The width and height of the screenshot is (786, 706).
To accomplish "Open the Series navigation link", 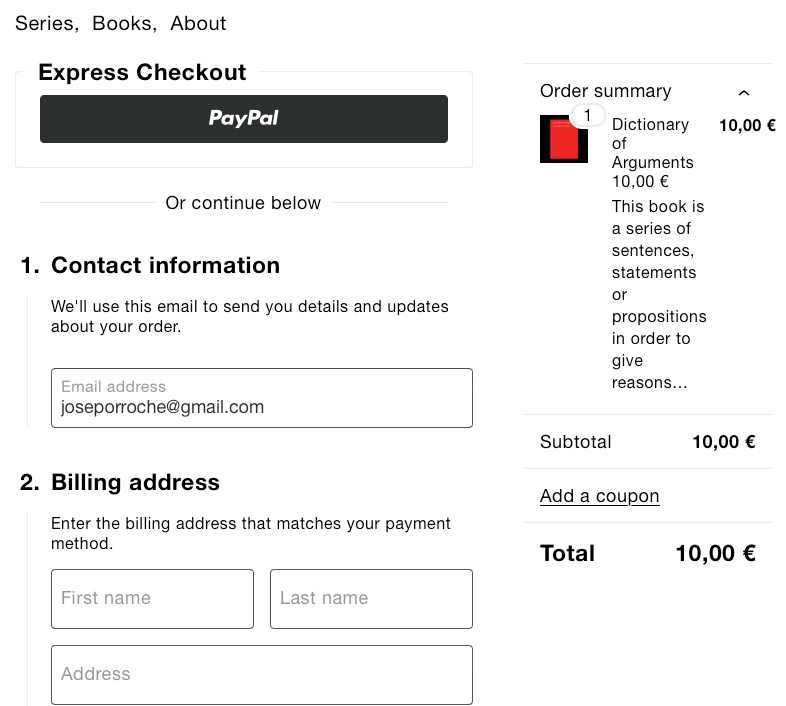I will tap(45, 23).
